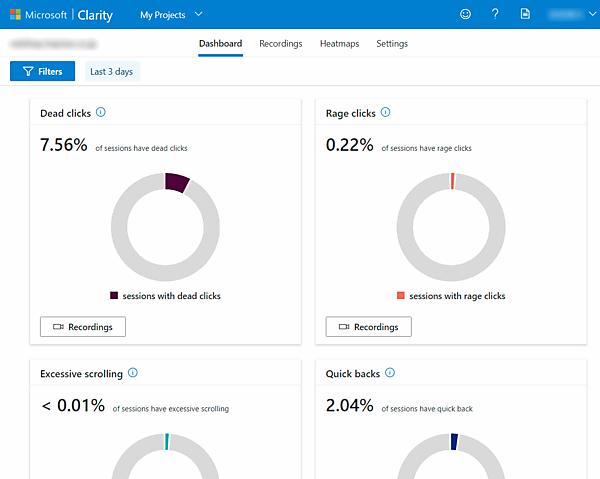Click the Microsoft logo in header
Viewport: 600px width, 479px height.
click(16, 15)
